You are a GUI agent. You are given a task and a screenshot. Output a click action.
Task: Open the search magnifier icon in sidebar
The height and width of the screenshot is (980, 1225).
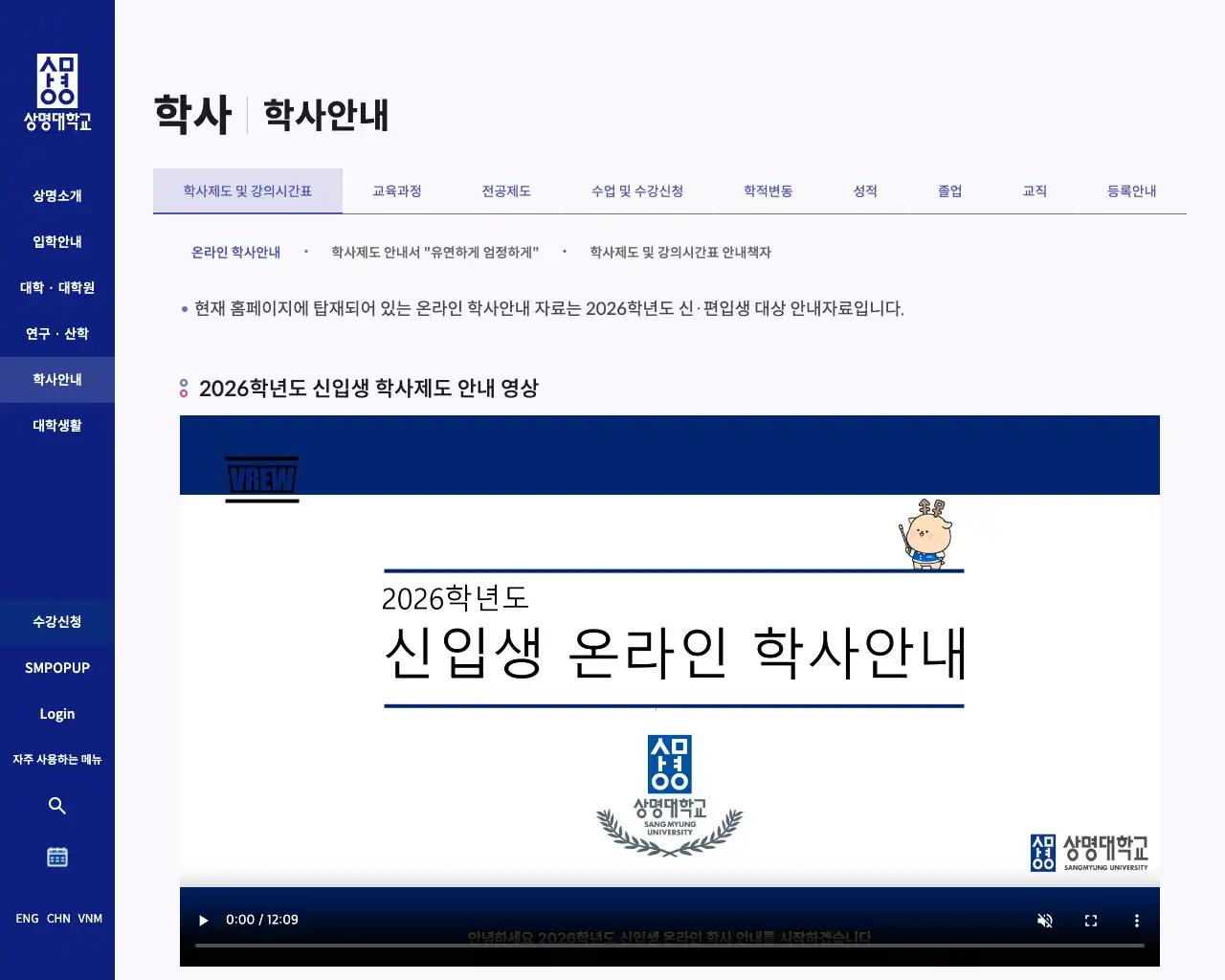57,806
